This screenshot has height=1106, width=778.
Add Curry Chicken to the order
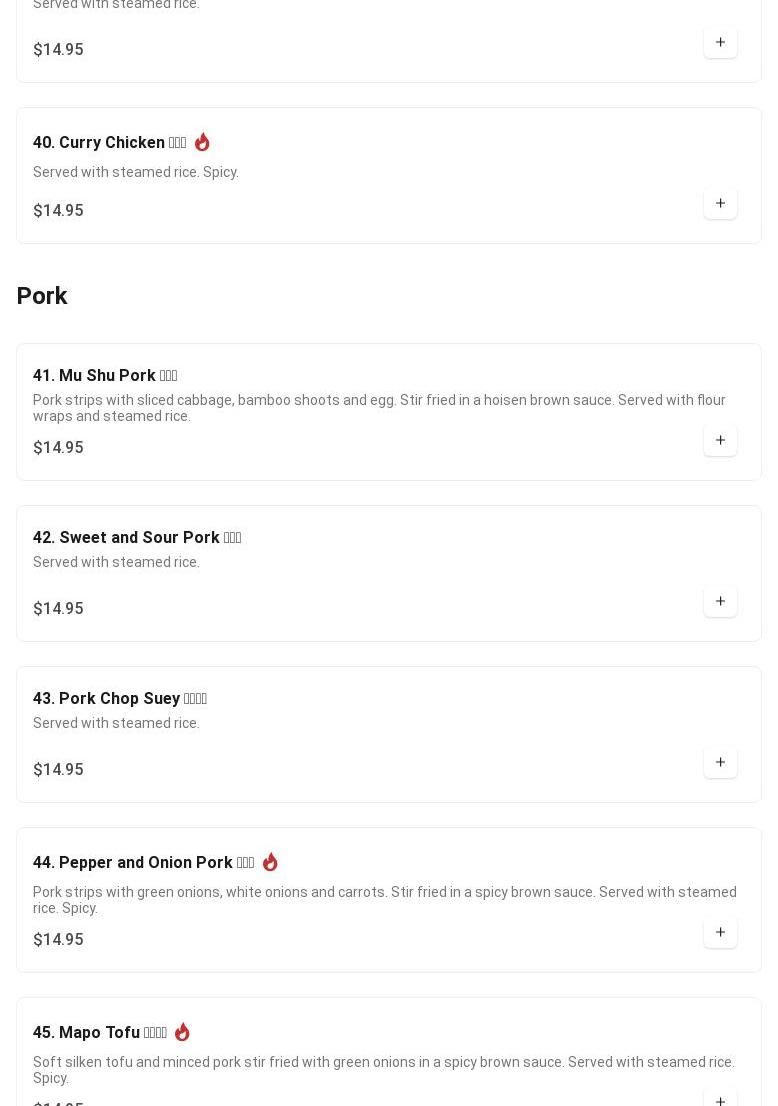coord(720,203)
